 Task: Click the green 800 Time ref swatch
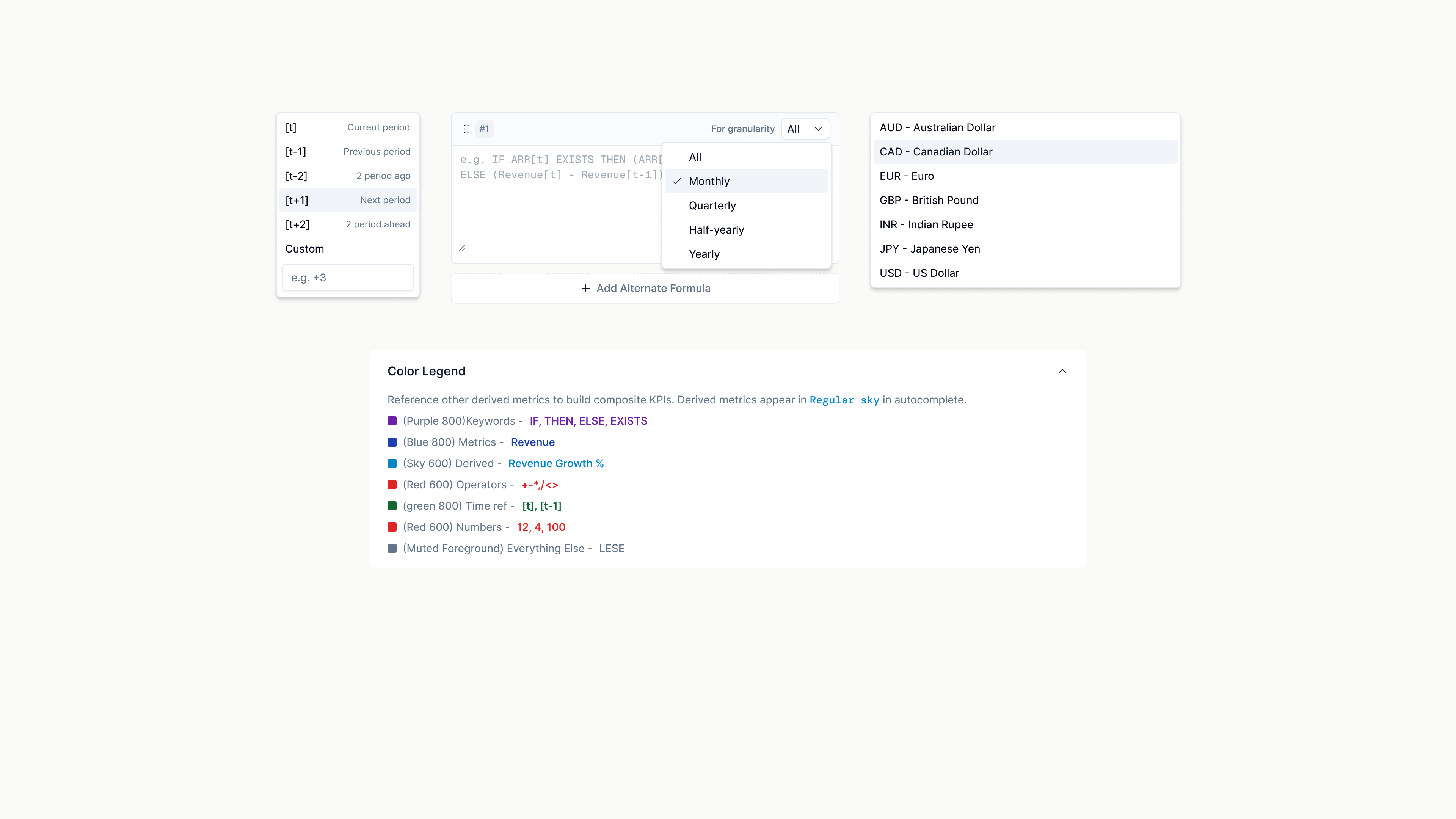pos(392,506)
